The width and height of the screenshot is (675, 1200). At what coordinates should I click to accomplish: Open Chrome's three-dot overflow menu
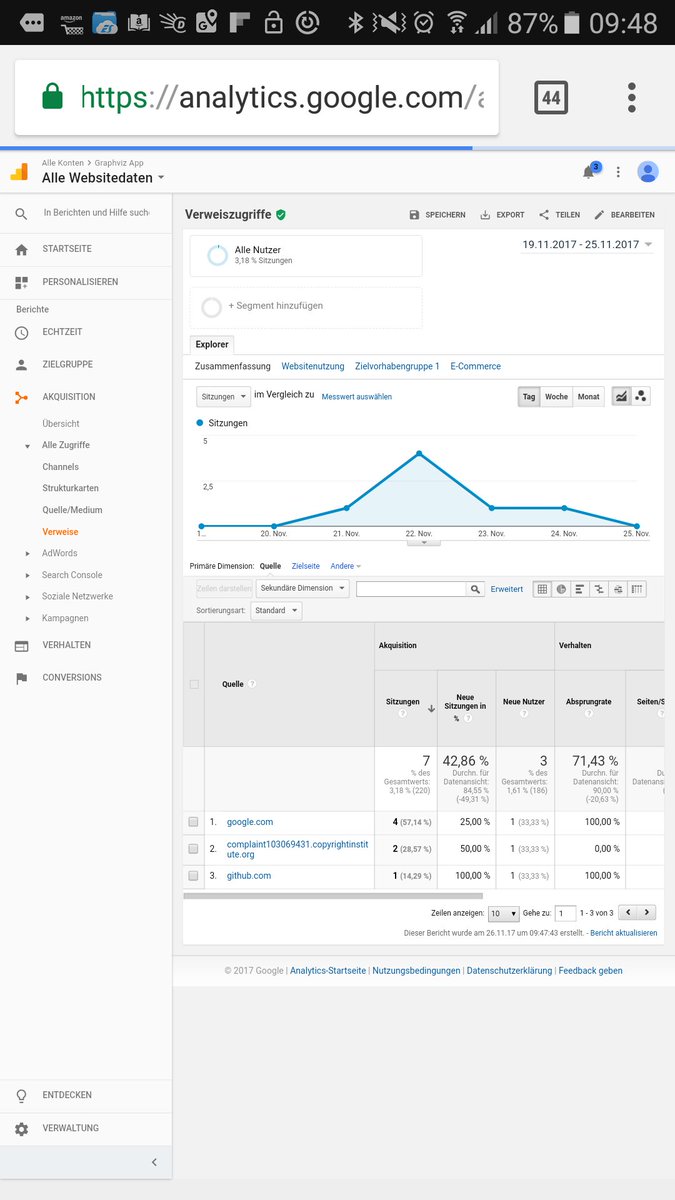pyautogui.click(x=632, y=97)
